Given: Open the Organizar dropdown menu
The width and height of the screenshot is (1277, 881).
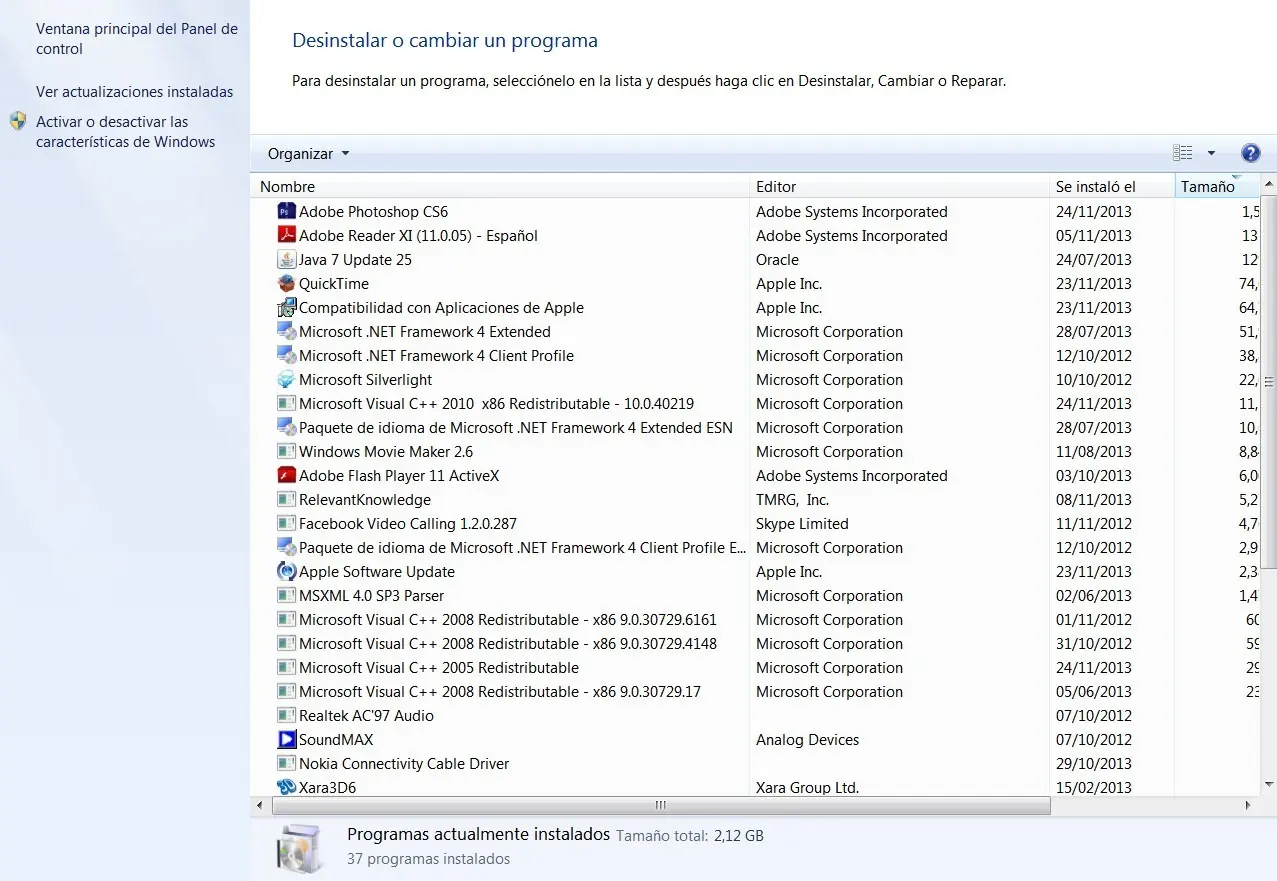Looking at the screenshot, I should (309, 154).
